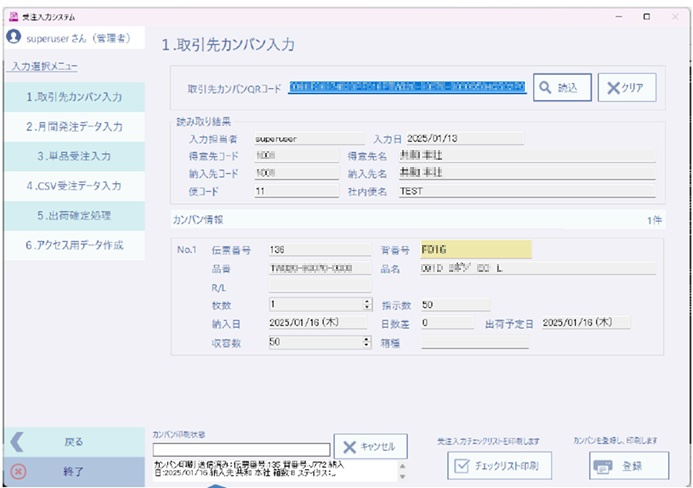Click the X icon on クリア button
This screenshot has height=488, width=693.
(x=613, y=88)
